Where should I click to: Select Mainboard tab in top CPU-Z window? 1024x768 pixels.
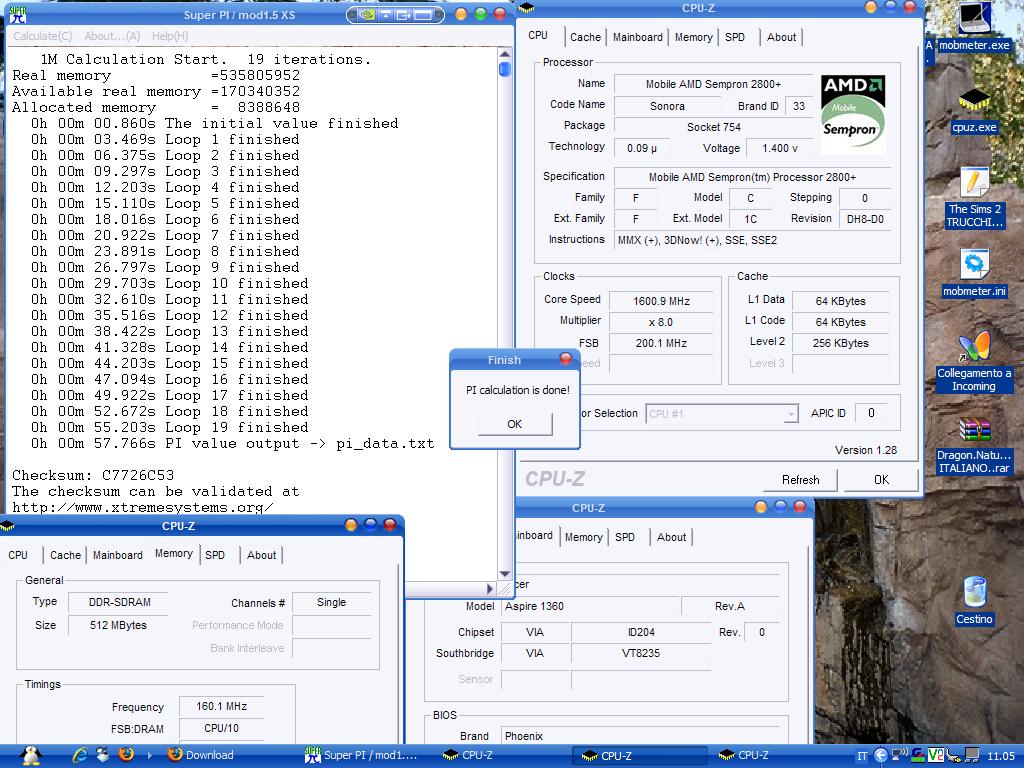click(x=637, y=37)
